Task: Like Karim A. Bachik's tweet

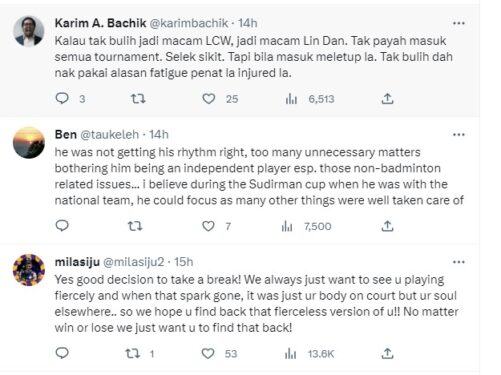Action: pyautogui.click(x=209, y=99)
